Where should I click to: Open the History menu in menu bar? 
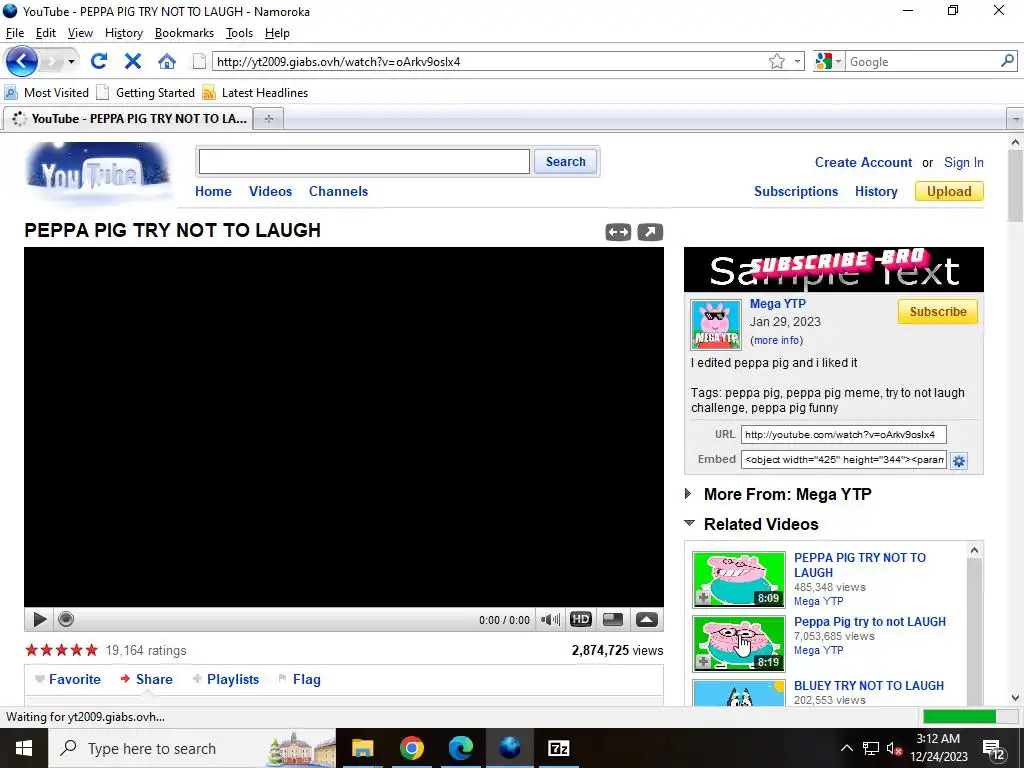123,33
